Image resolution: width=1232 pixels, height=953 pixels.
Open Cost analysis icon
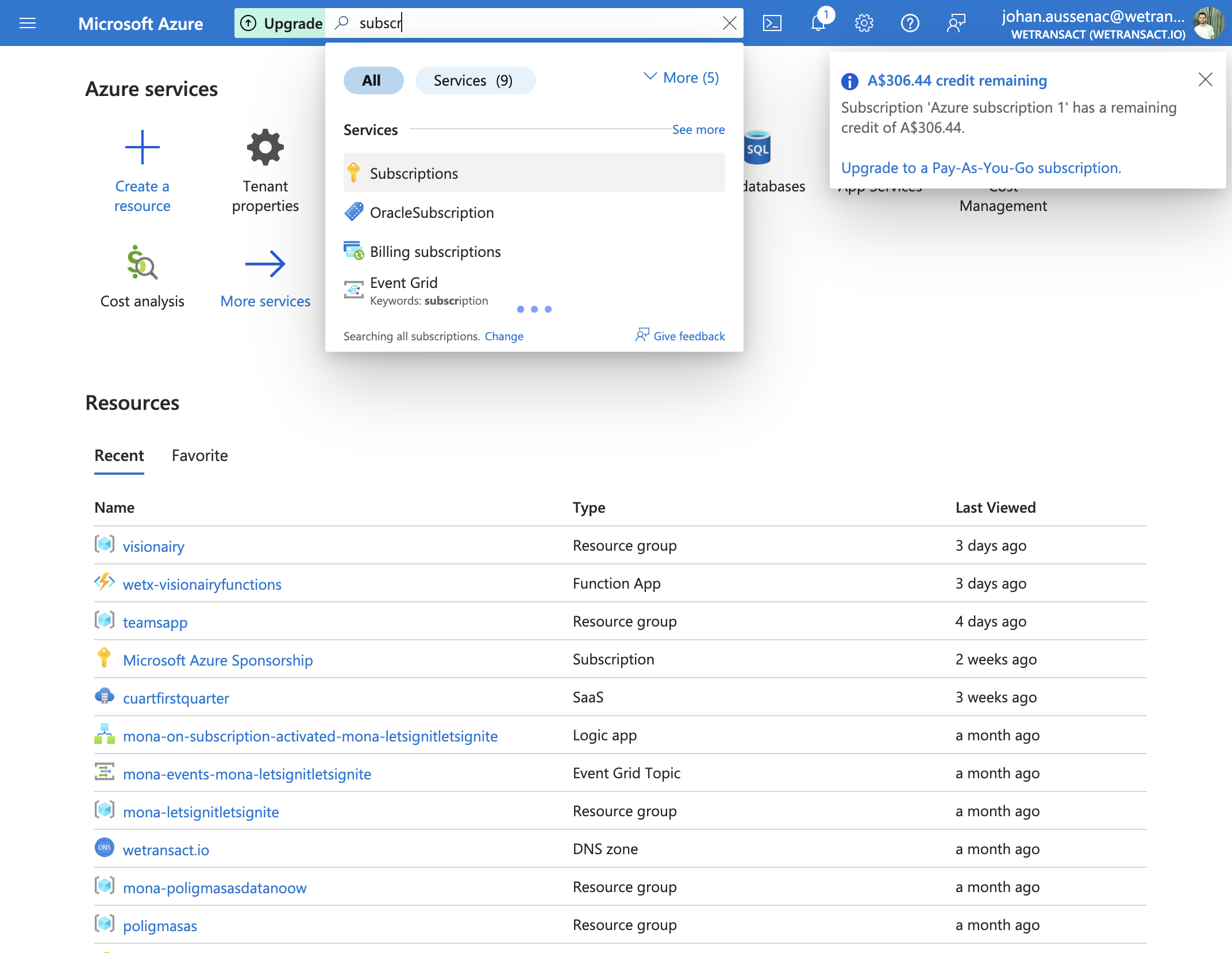[x=142, y=262]
